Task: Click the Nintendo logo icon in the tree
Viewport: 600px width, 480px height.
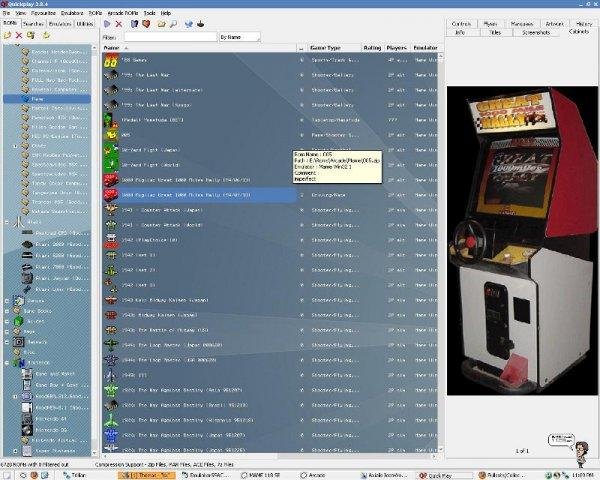Action: click(x=18, y=362)
